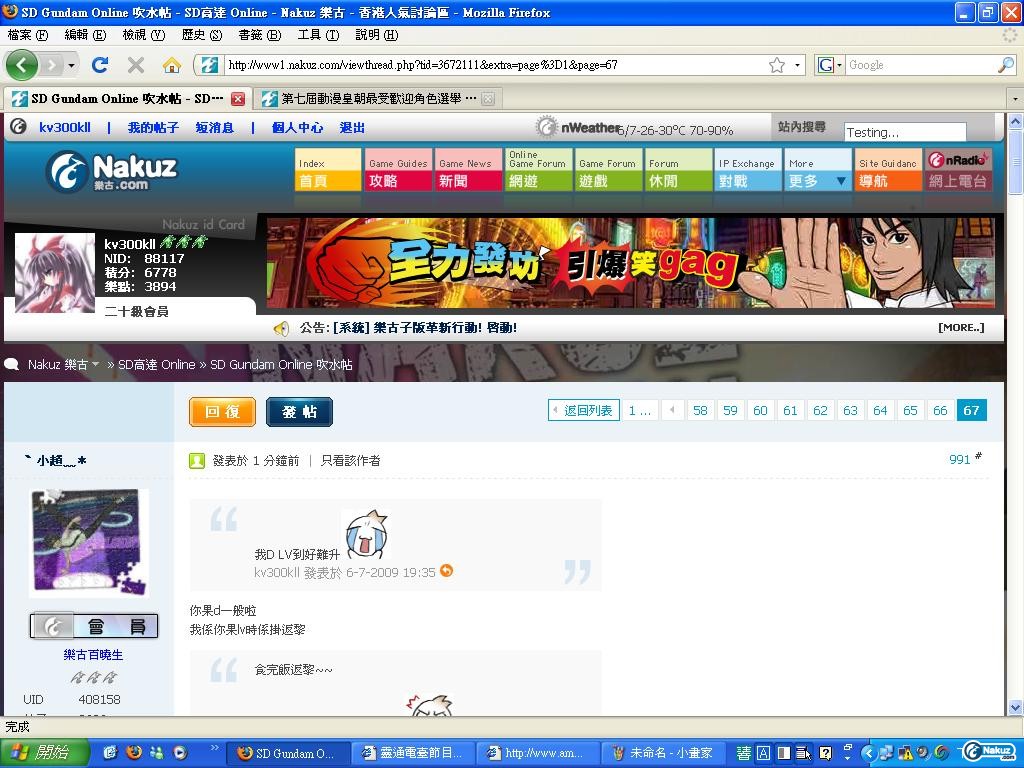Click the 回復 reply button
This screenshot has height=768, width=1024.
(x=222, y=411)
